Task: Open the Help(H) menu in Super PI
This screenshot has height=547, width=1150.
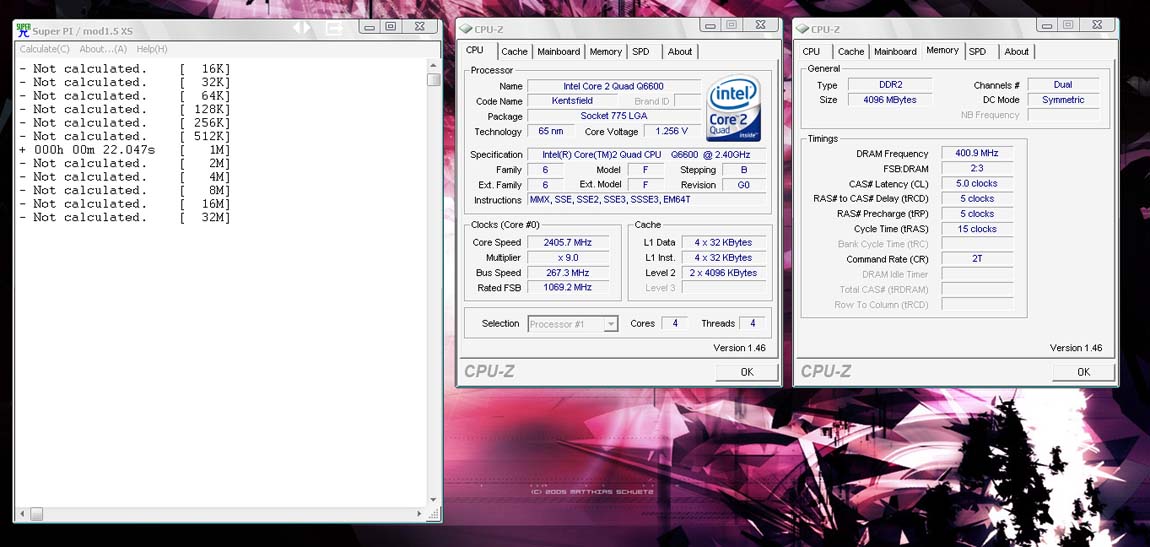Action: point(152,49)
